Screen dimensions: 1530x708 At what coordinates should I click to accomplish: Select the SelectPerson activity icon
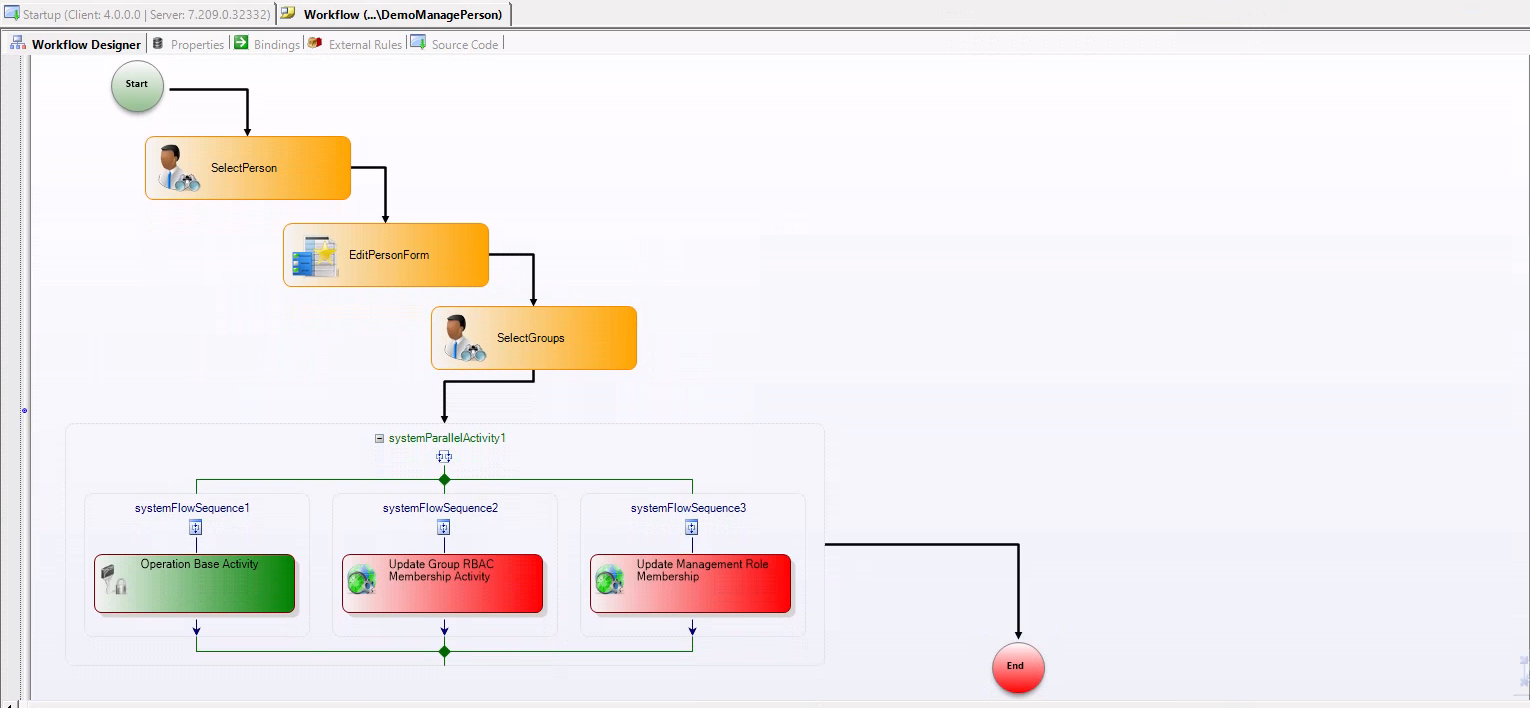coord(178,168)
